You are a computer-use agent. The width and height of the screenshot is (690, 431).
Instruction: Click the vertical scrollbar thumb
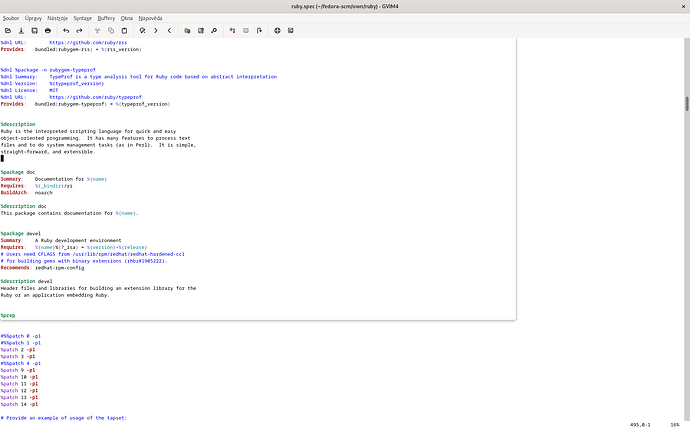[686, 103]
